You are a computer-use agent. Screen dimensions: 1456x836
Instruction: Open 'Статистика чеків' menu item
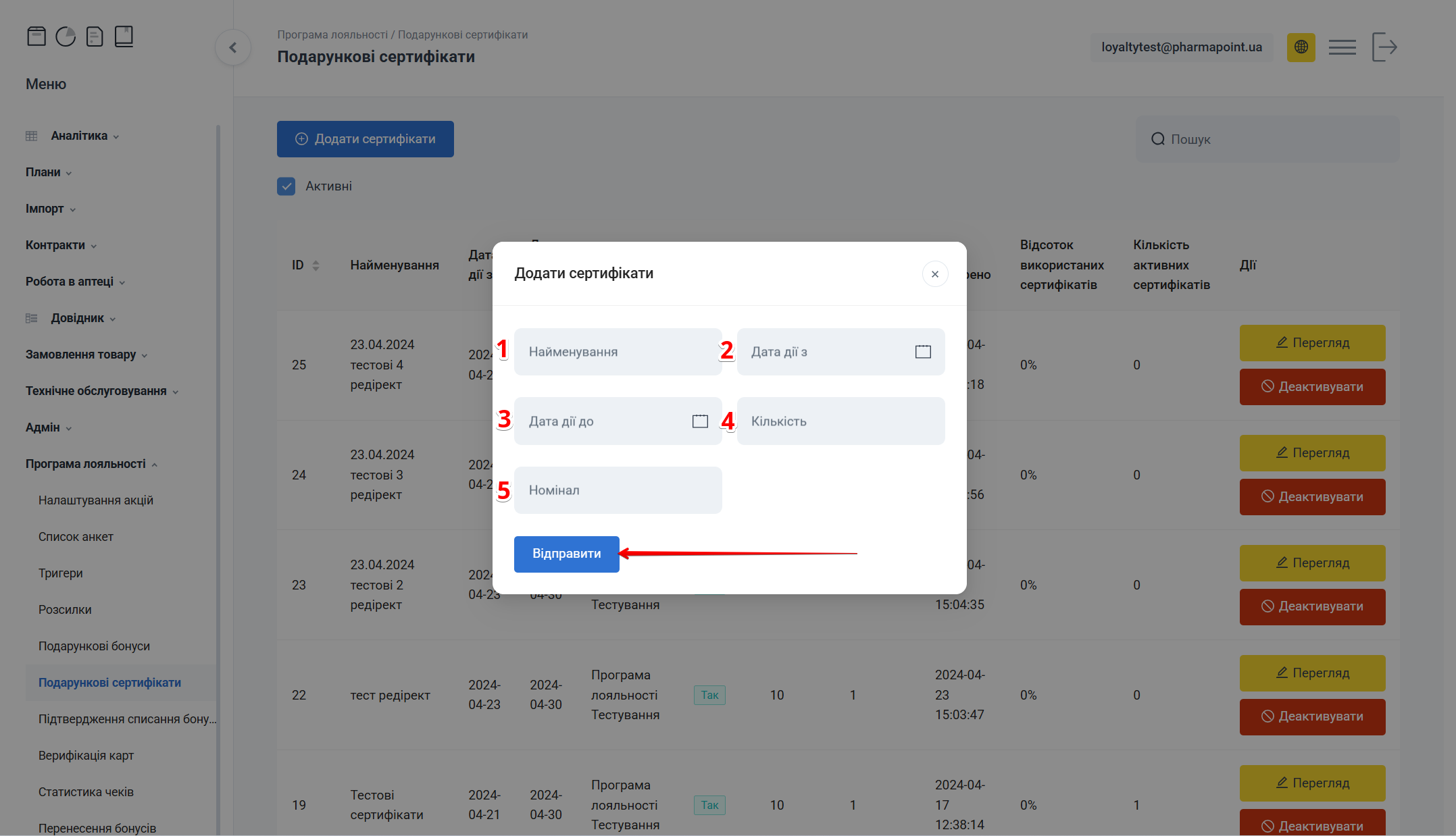(86, 792)
